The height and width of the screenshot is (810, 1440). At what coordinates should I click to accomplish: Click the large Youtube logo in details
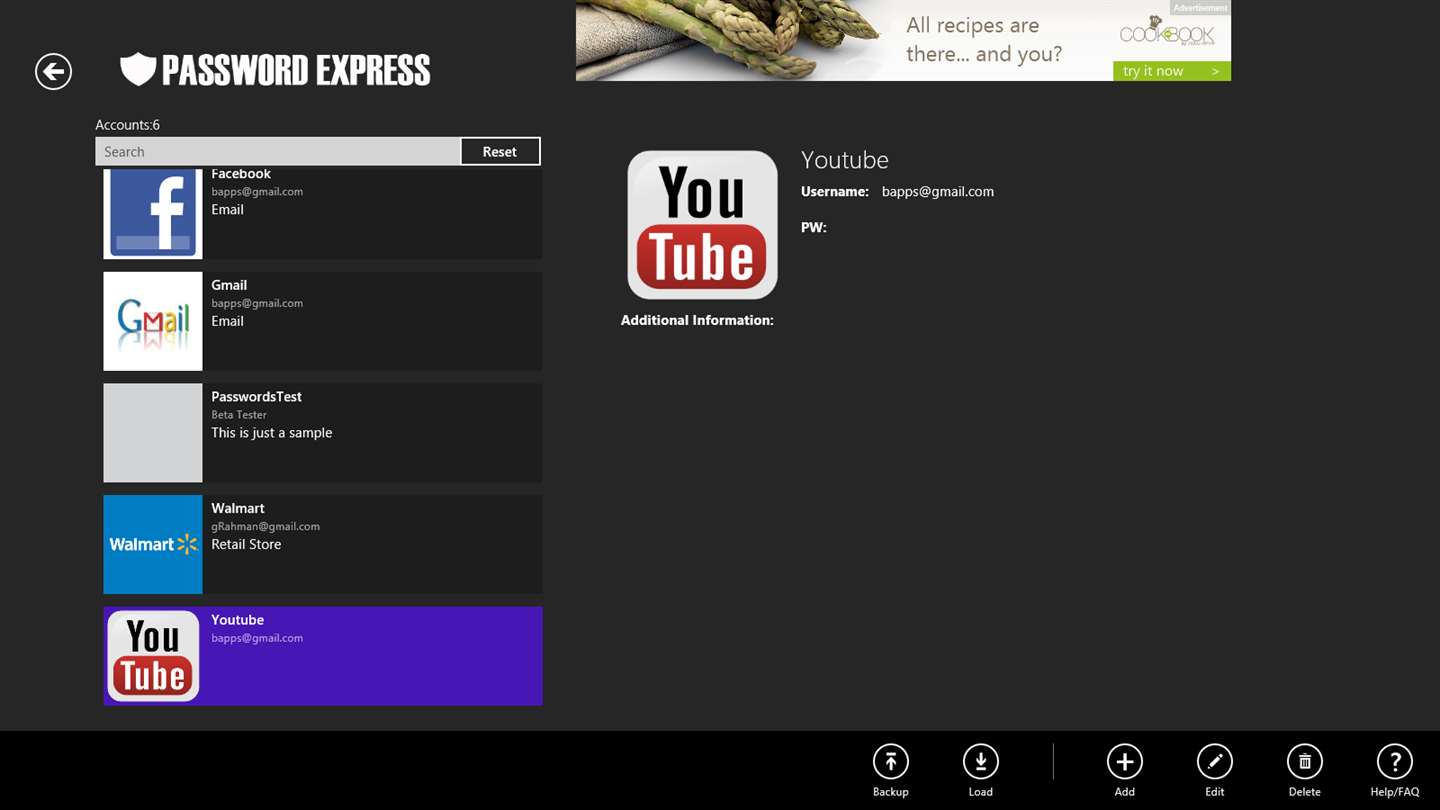(x=702, y=225)
